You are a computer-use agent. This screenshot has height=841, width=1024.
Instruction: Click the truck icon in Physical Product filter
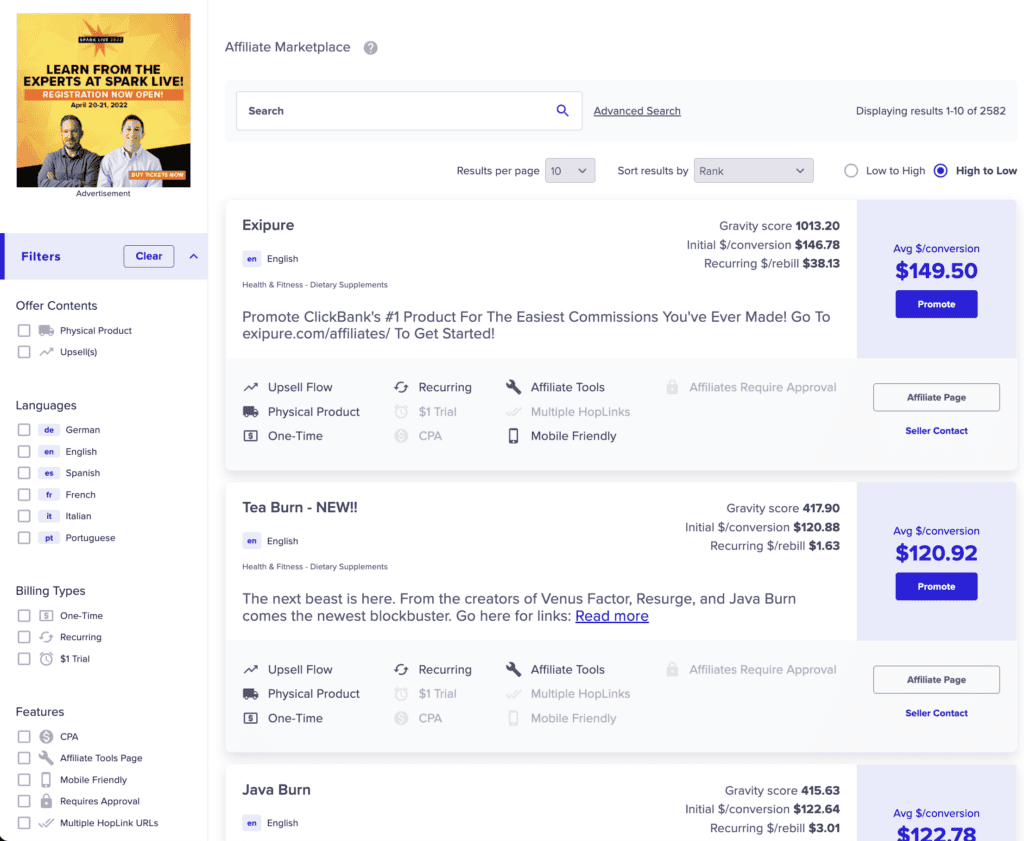click(46, 330)
